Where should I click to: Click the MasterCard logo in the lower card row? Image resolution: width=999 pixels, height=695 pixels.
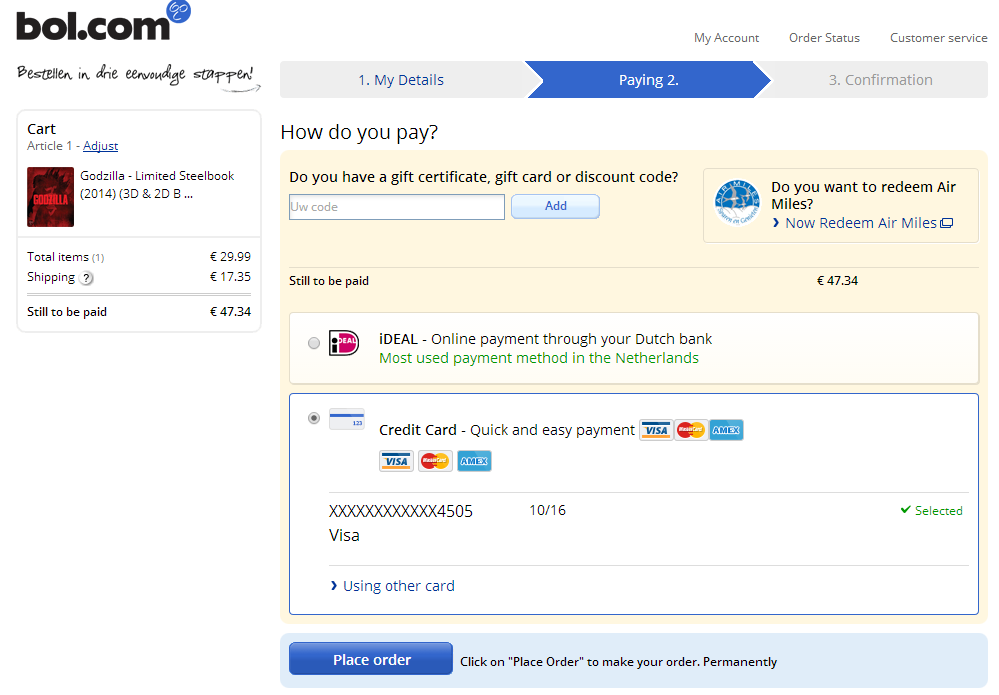tap(435, 461)
